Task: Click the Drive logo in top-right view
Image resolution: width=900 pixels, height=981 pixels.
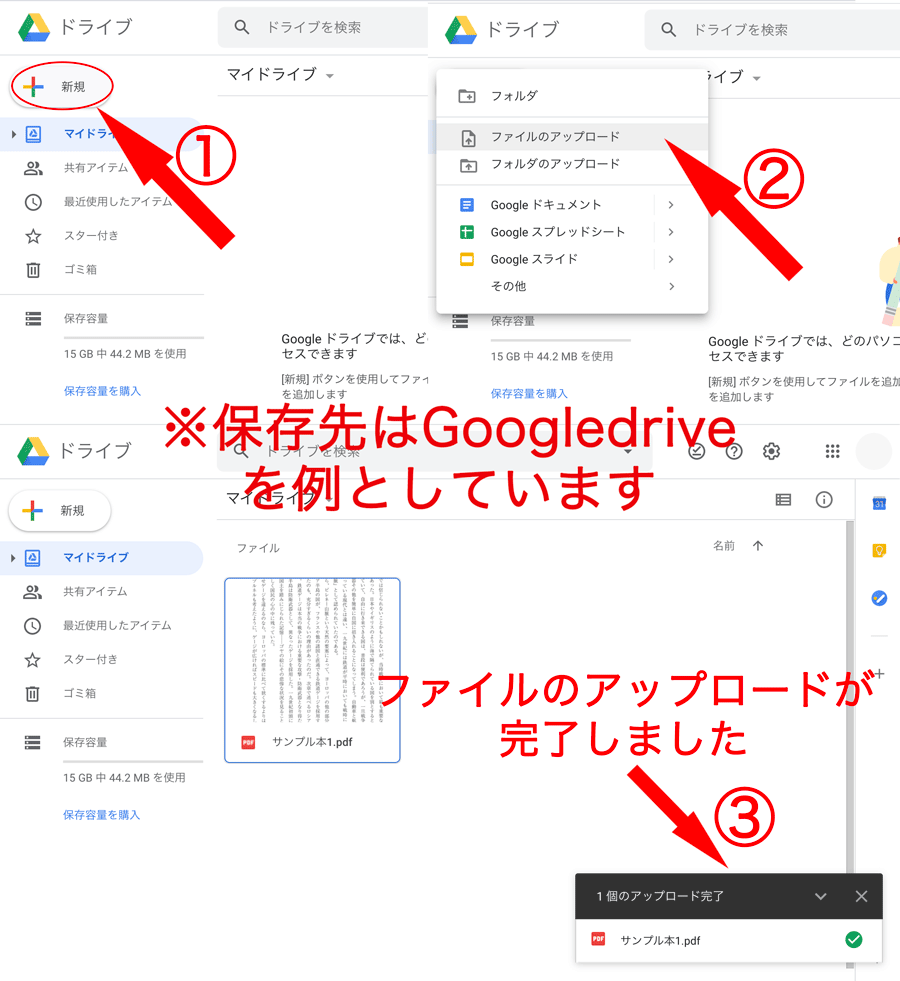Action: pyautogui.click(x=461, y=29)
